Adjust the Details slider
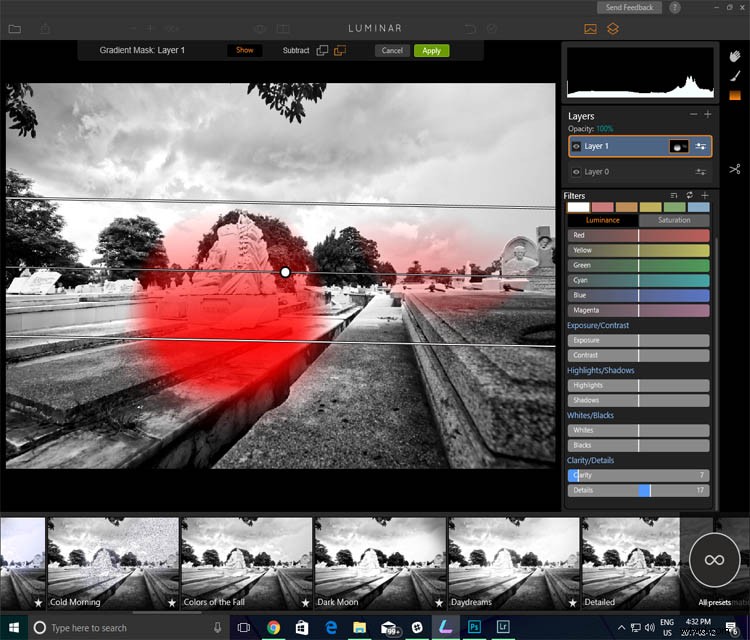This screenshot has width=750, height=640. coord(639,490)
